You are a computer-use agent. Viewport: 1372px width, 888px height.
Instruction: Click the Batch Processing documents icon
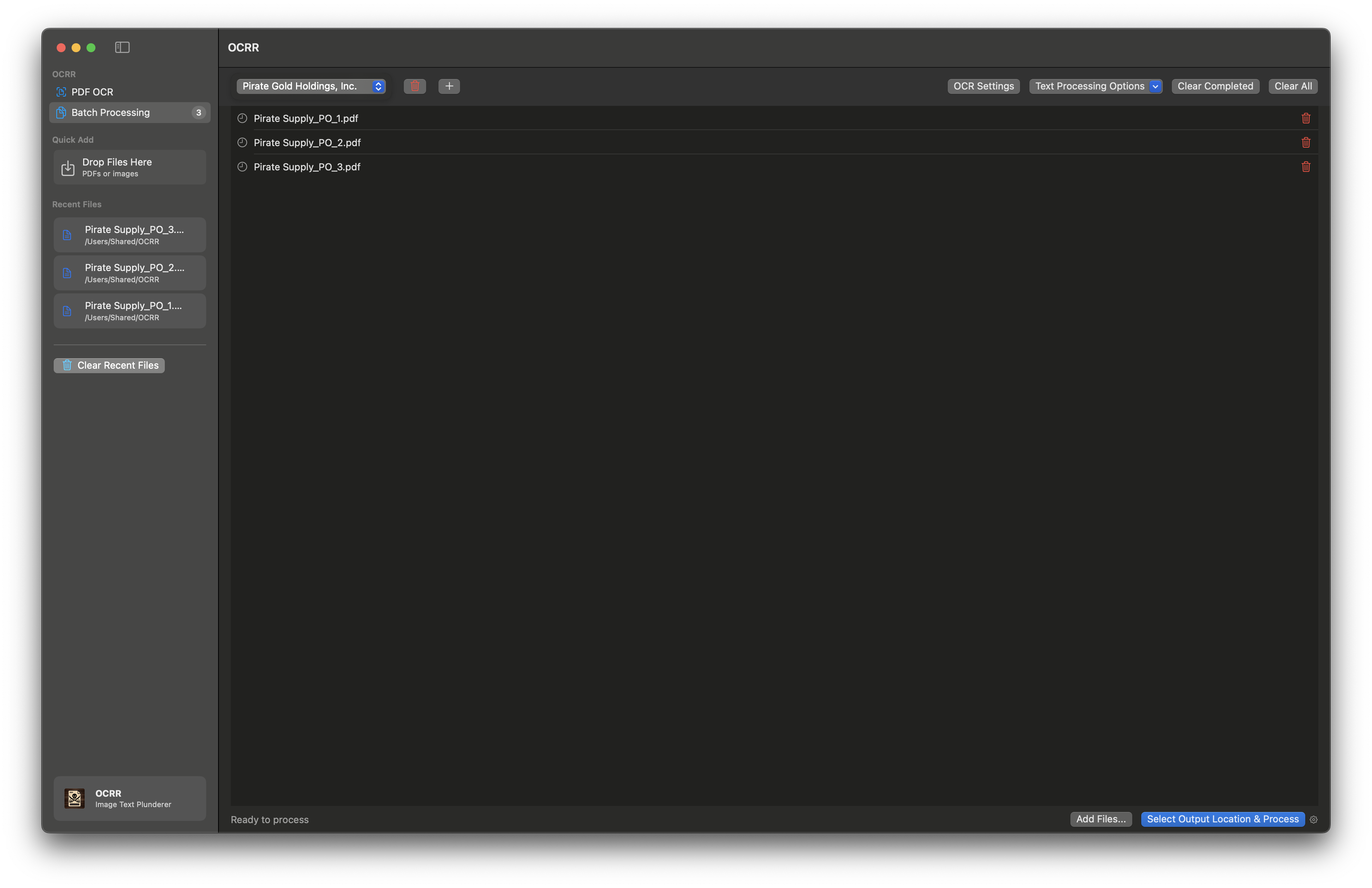pyautogui.click(x=61, y=112)
